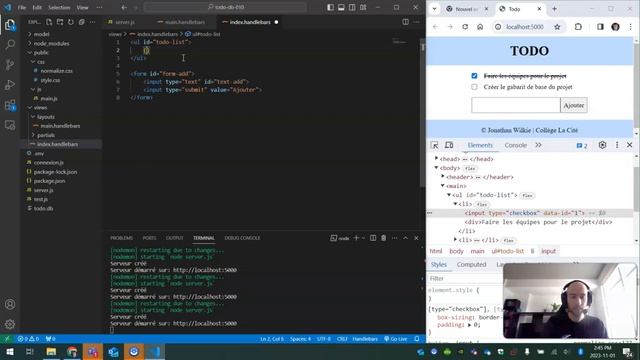Open the DevTools Computed tab

tap(471, 264)
